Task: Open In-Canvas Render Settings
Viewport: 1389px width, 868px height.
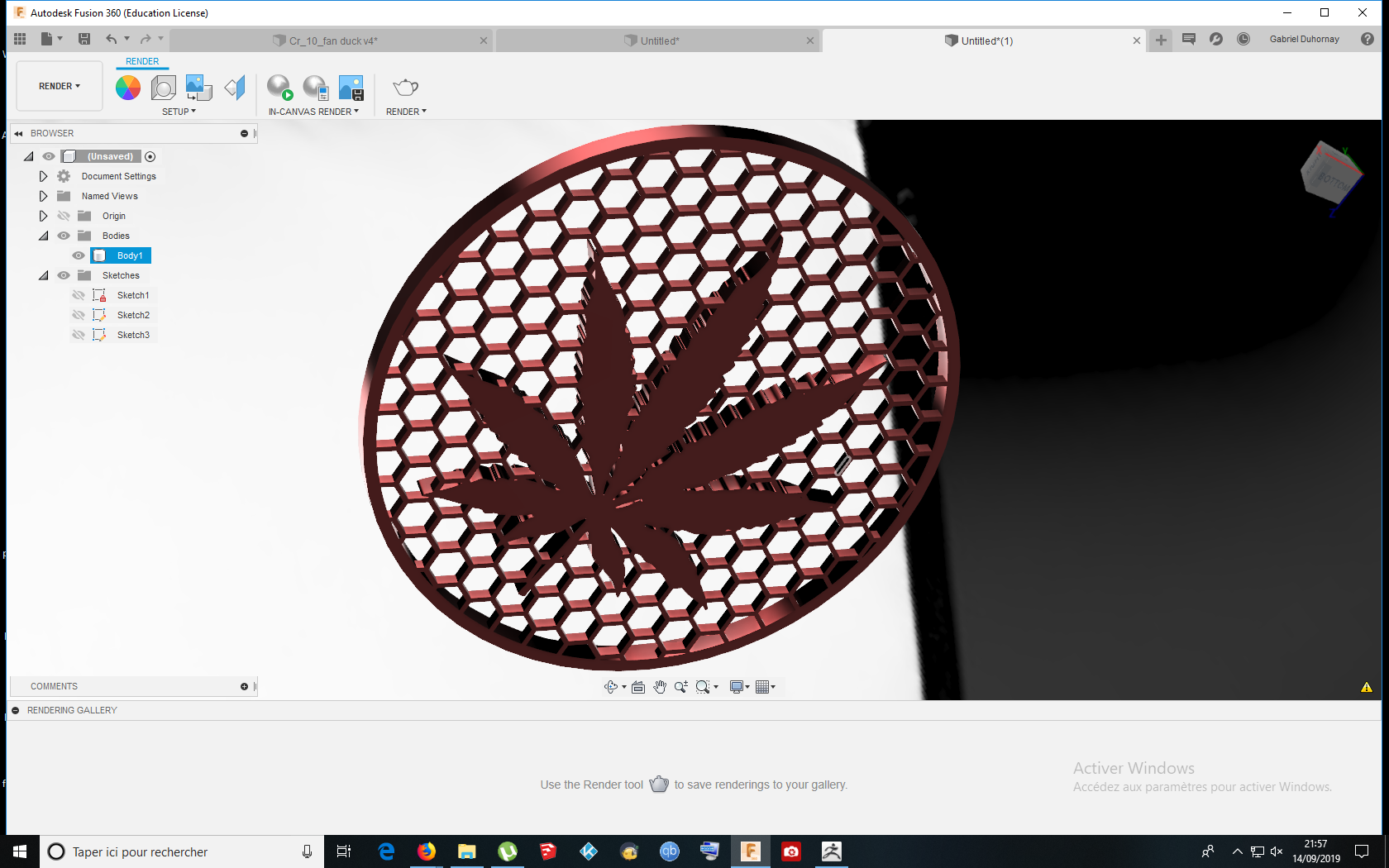Action: 315,87
